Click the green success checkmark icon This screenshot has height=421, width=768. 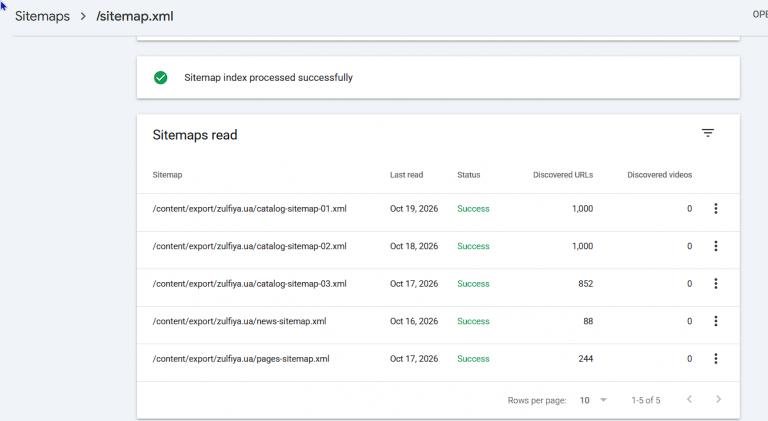[161, 77]
